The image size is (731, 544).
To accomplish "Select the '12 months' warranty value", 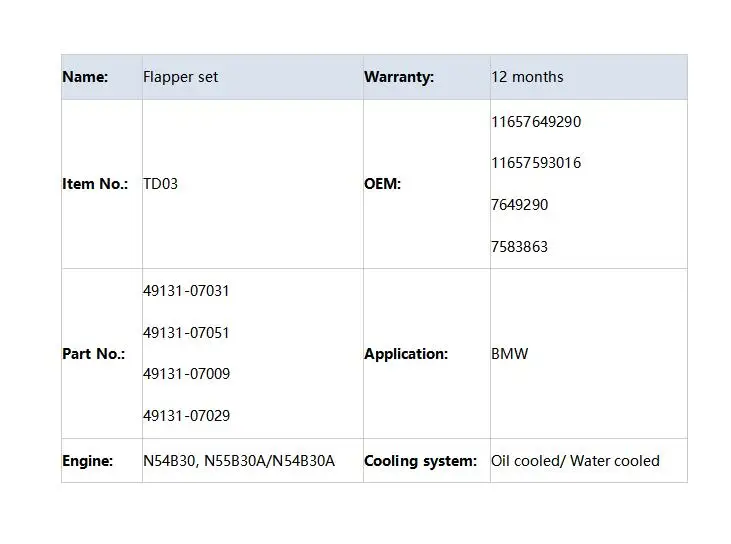I will (x=527, y=77).
